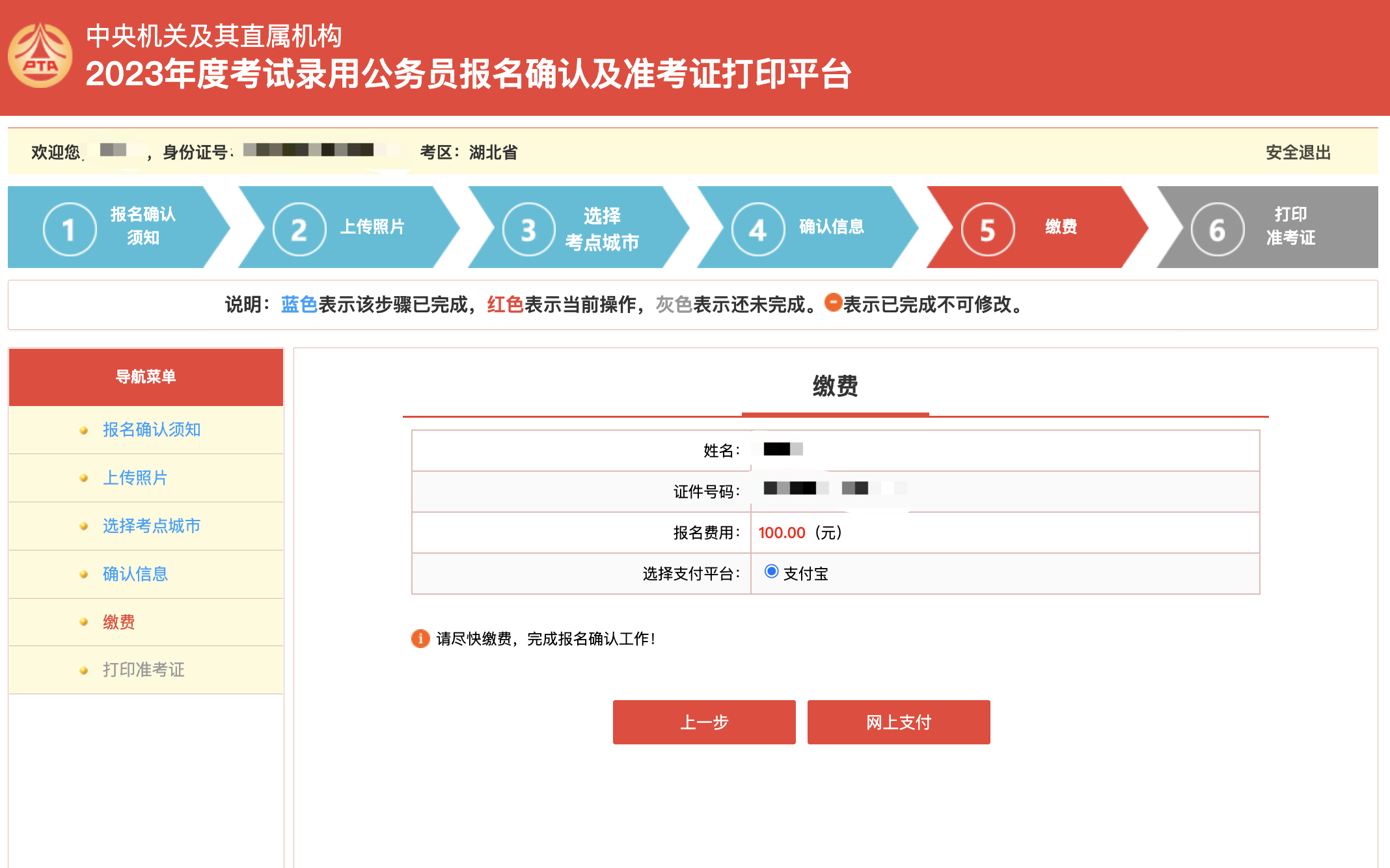Image resolution: width=1390 pixels, height=868 pixels.
Task: Click 打印准考证 in the sidebar menu
Action: [144, 670]
